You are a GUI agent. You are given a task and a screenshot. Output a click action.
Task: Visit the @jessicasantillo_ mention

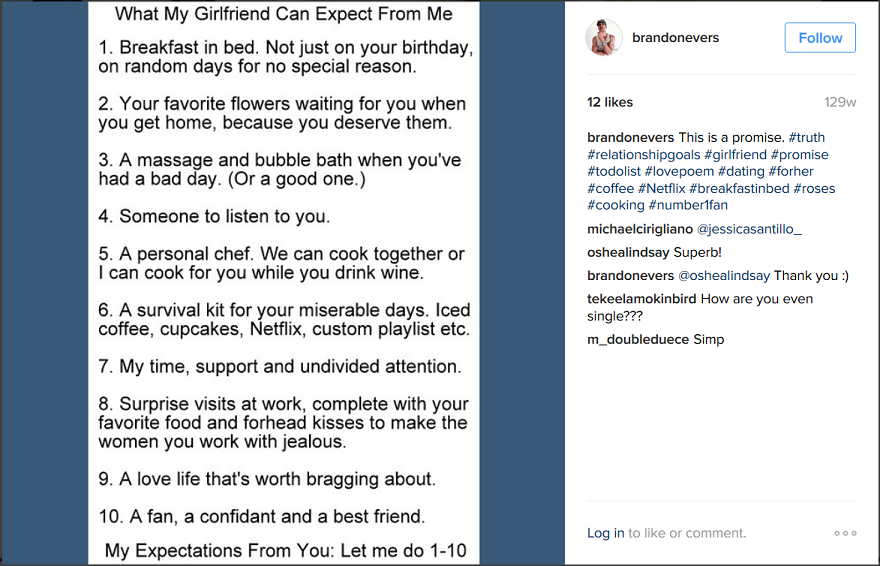tap(749, 229)
